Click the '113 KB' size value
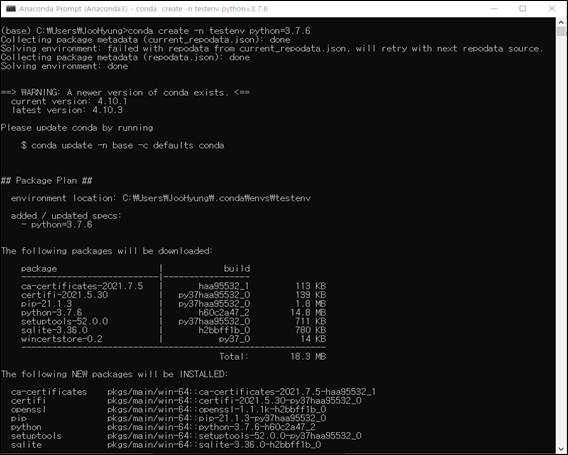Image resolution: width=568 pixels, height=455 pixels. 311,286
